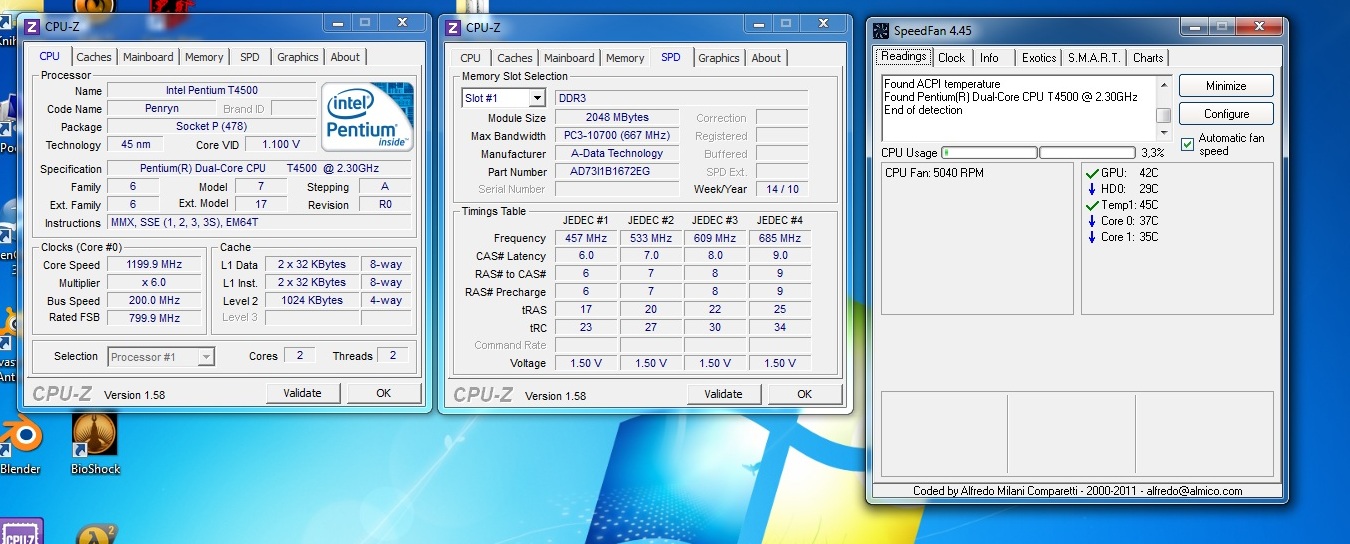Open the Processor #1 selection dropdown
The image size is (1350, 544).
pyautogui.click(x=160, y=357)
